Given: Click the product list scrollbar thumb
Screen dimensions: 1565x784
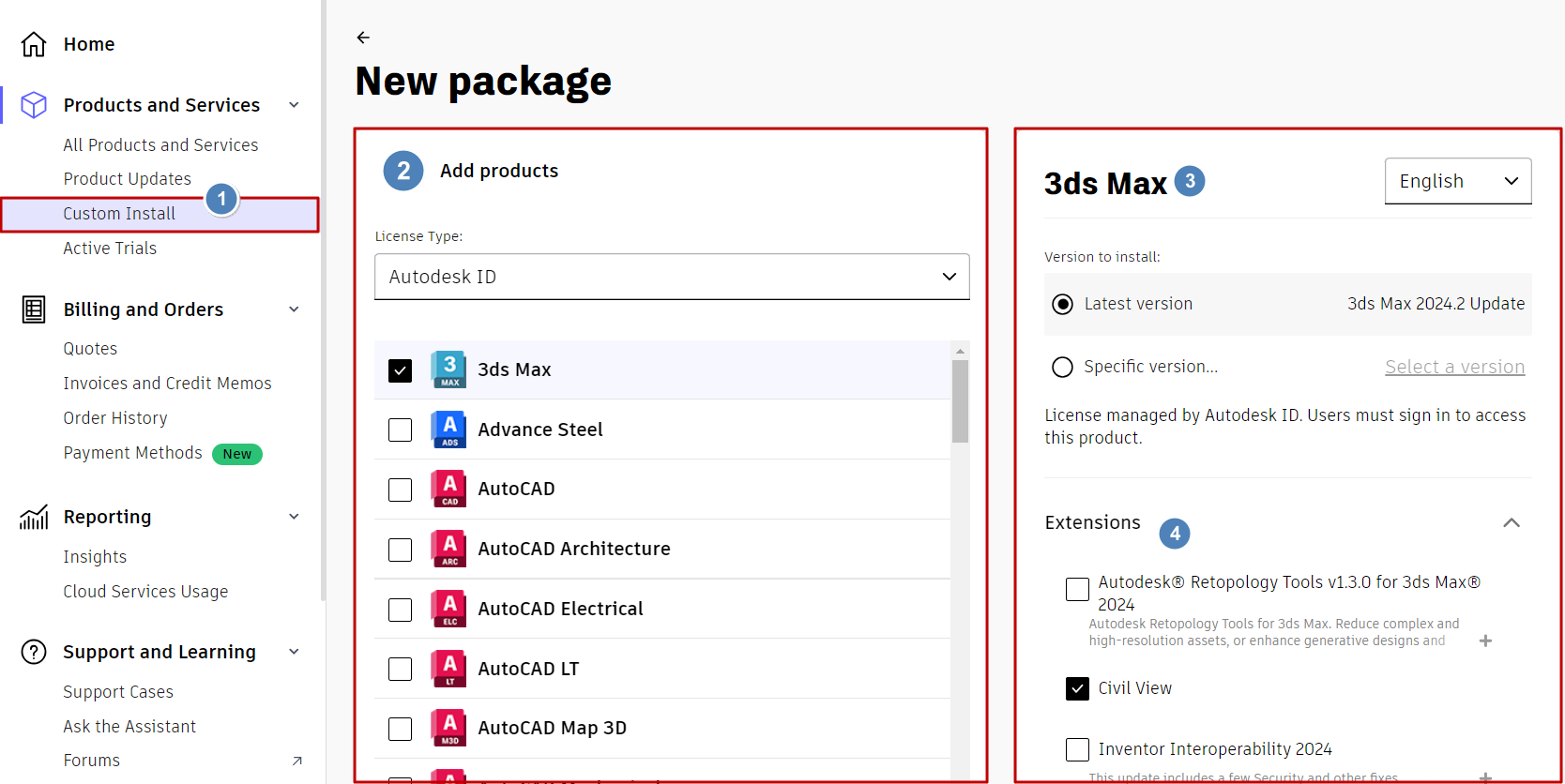Looking at the screenshot, I should (960, 401).
